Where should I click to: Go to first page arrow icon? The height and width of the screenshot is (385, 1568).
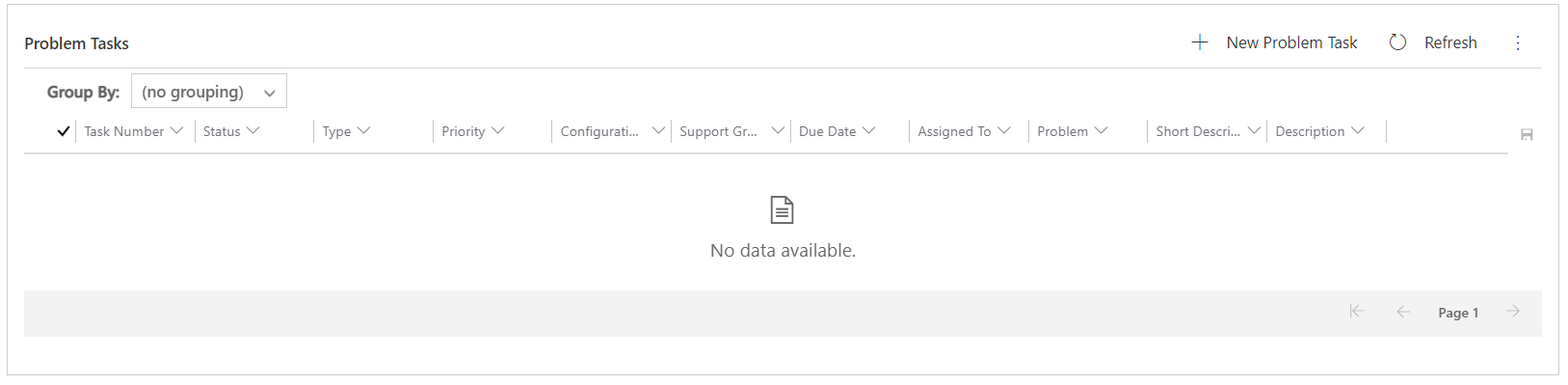[1357, 311]
